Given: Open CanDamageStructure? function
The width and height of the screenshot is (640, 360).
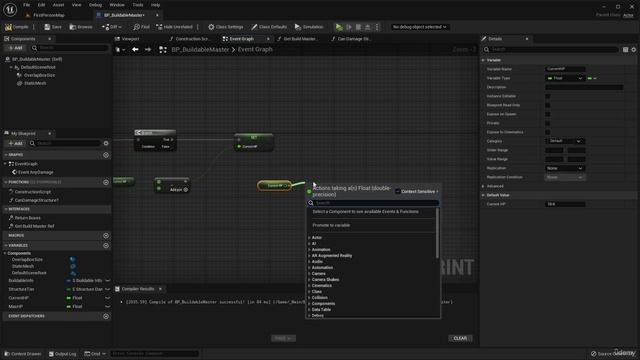Looking at the screenshot, I should pos(36,200).
